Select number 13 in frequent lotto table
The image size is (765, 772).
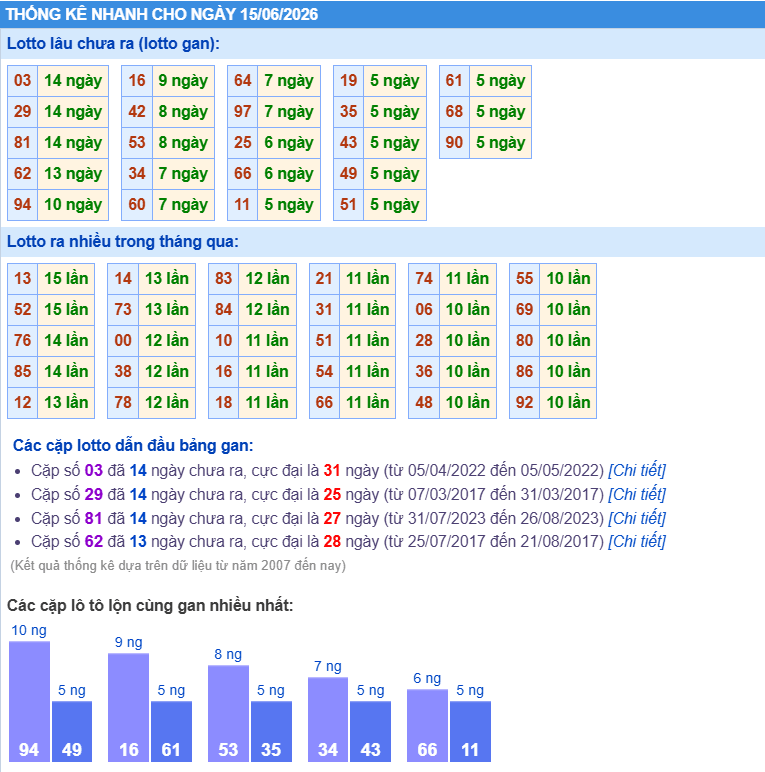point(23,279)
